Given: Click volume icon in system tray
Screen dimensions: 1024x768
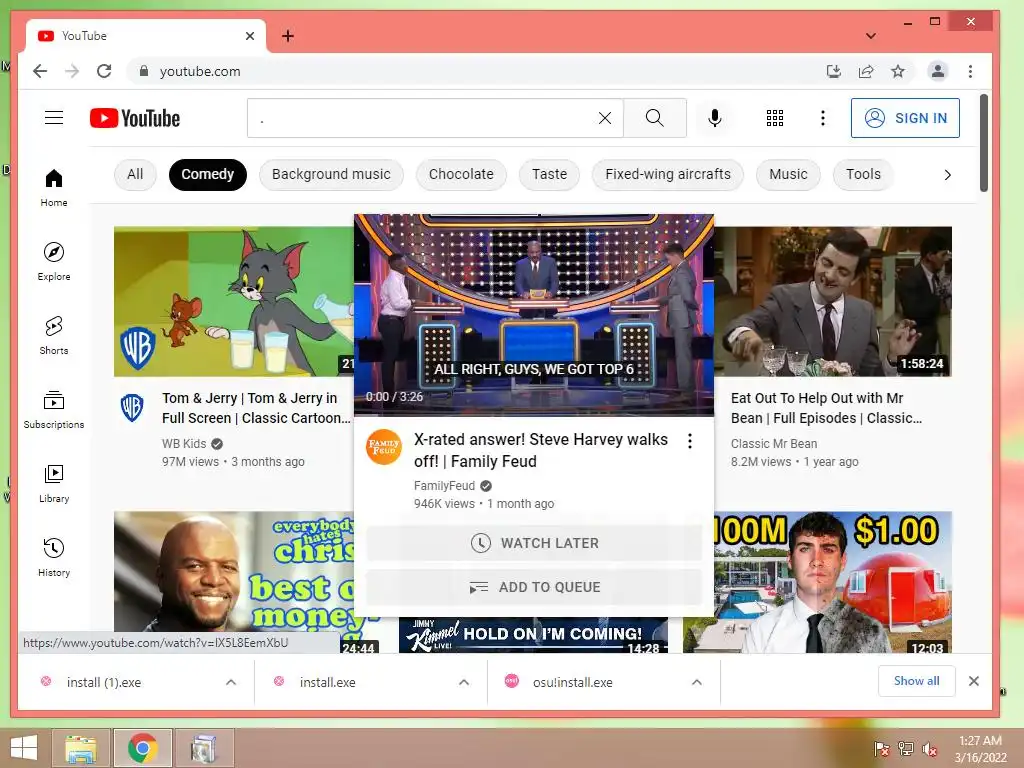Looking at the screenshot, I should pyautogui.click(x=929, y=748).
